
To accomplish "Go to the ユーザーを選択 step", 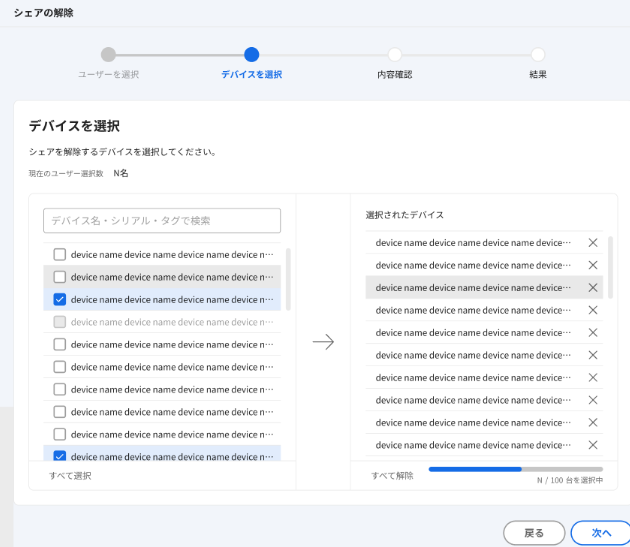I will tap(109, 55).
